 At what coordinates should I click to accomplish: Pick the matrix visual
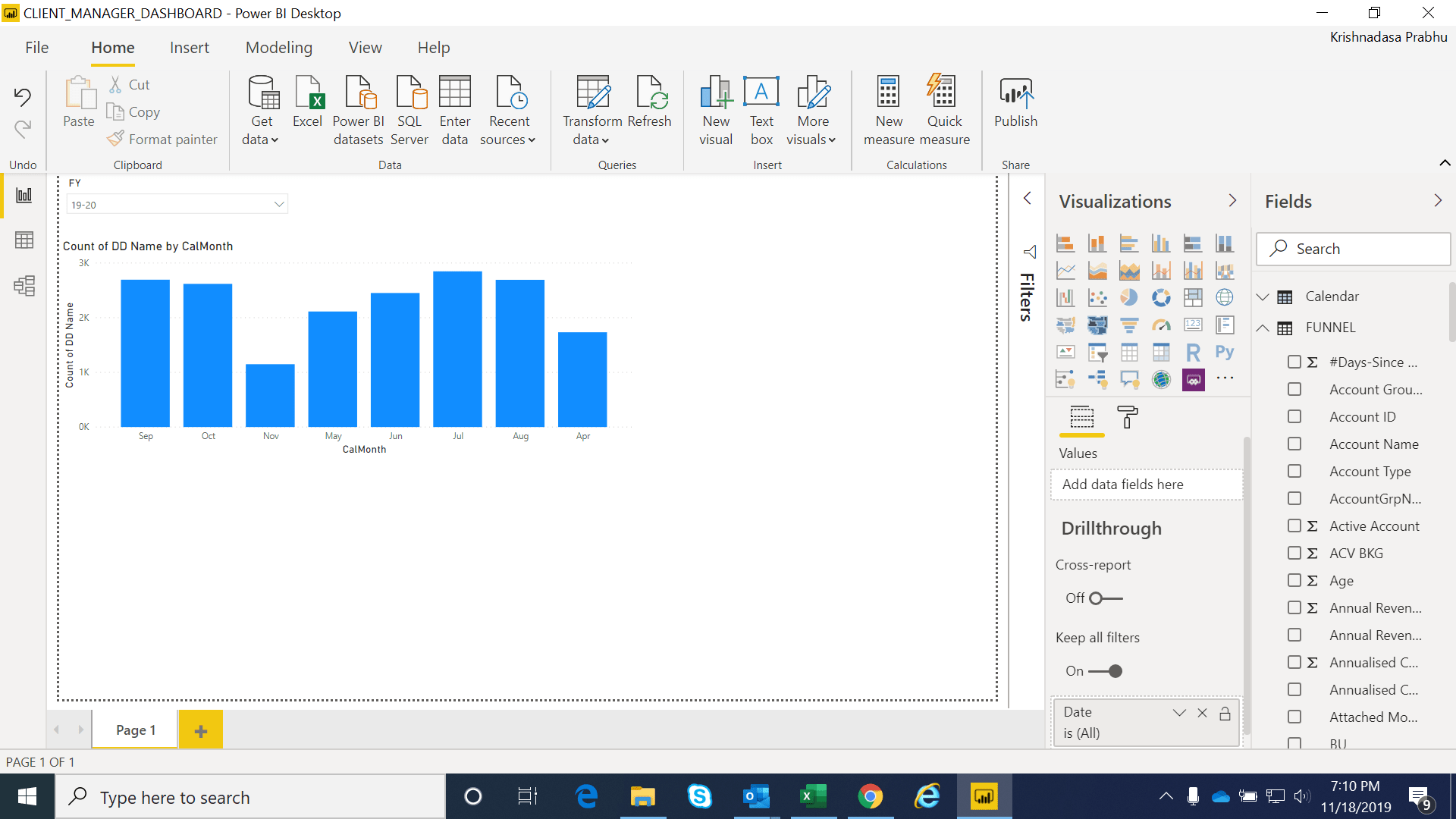click(1161, 353)
